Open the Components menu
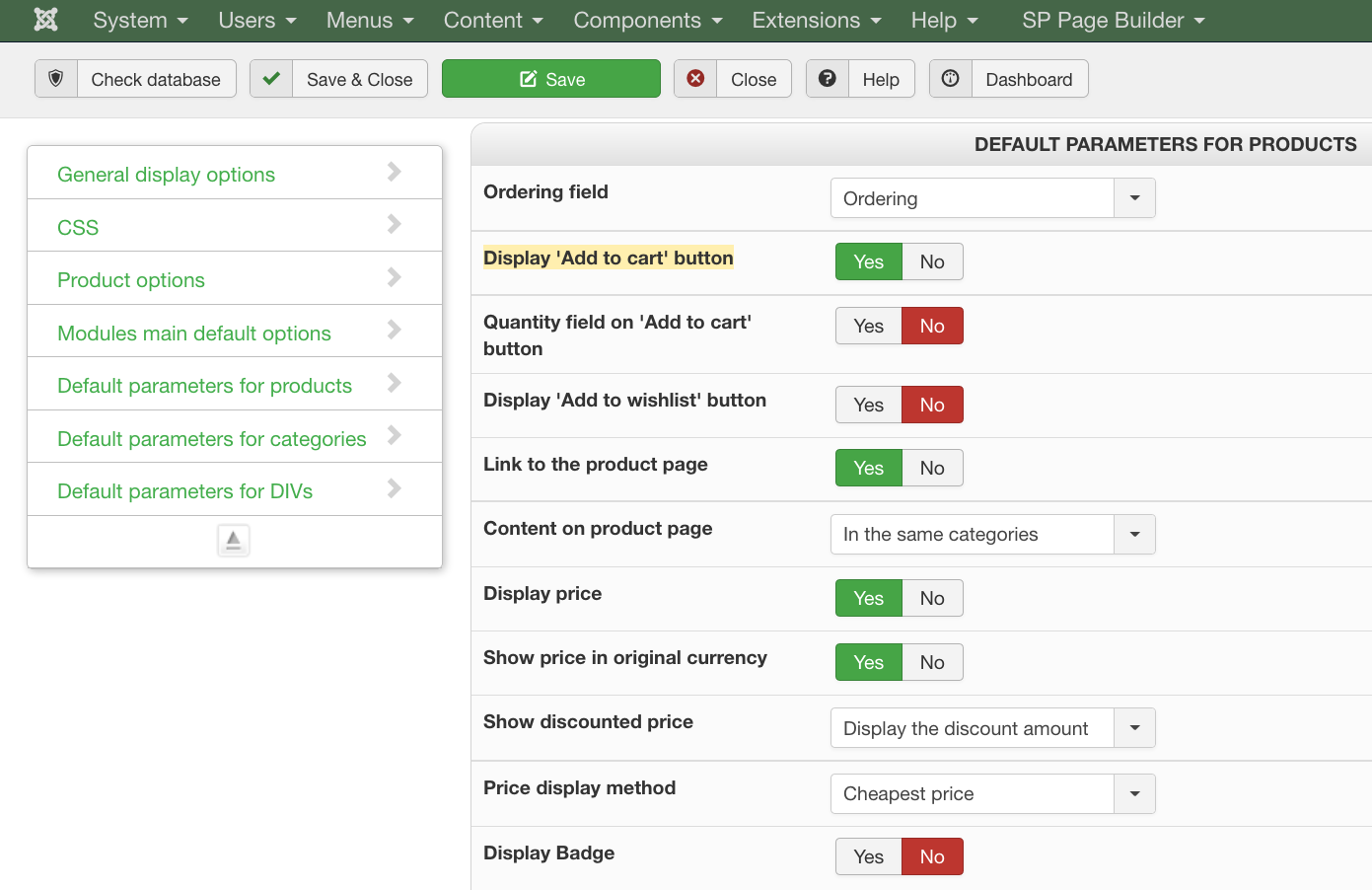This screenshot has height=890, width=1372. coord(647,21)
